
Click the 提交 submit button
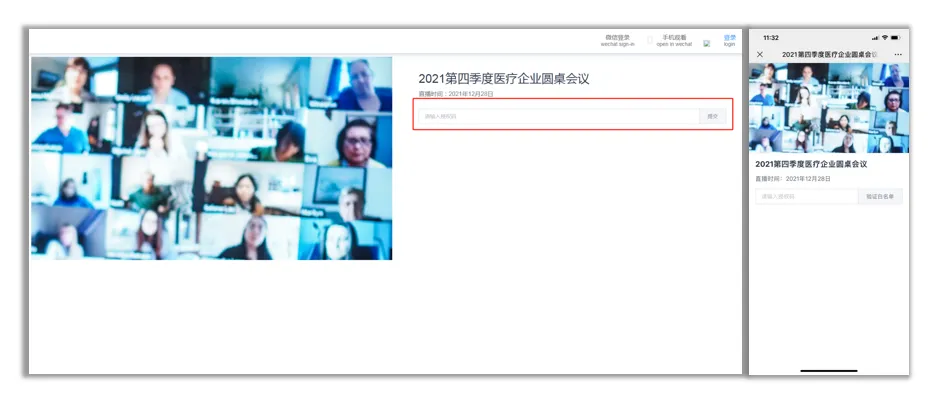pyautogui.click(x=712, y=116)
